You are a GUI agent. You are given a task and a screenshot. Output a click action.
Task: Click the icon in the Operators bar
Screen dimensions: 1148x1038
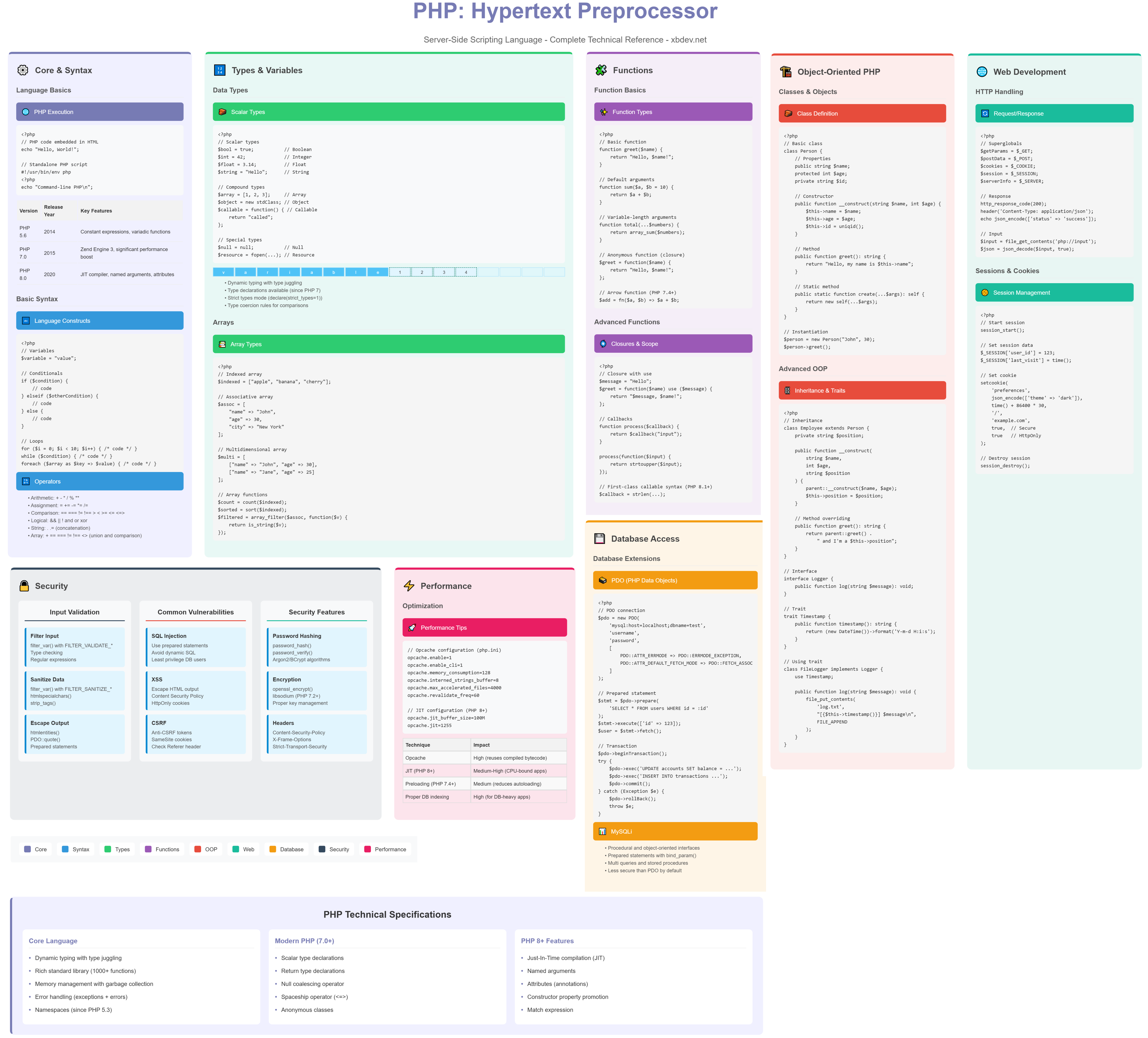pos(26,482)
